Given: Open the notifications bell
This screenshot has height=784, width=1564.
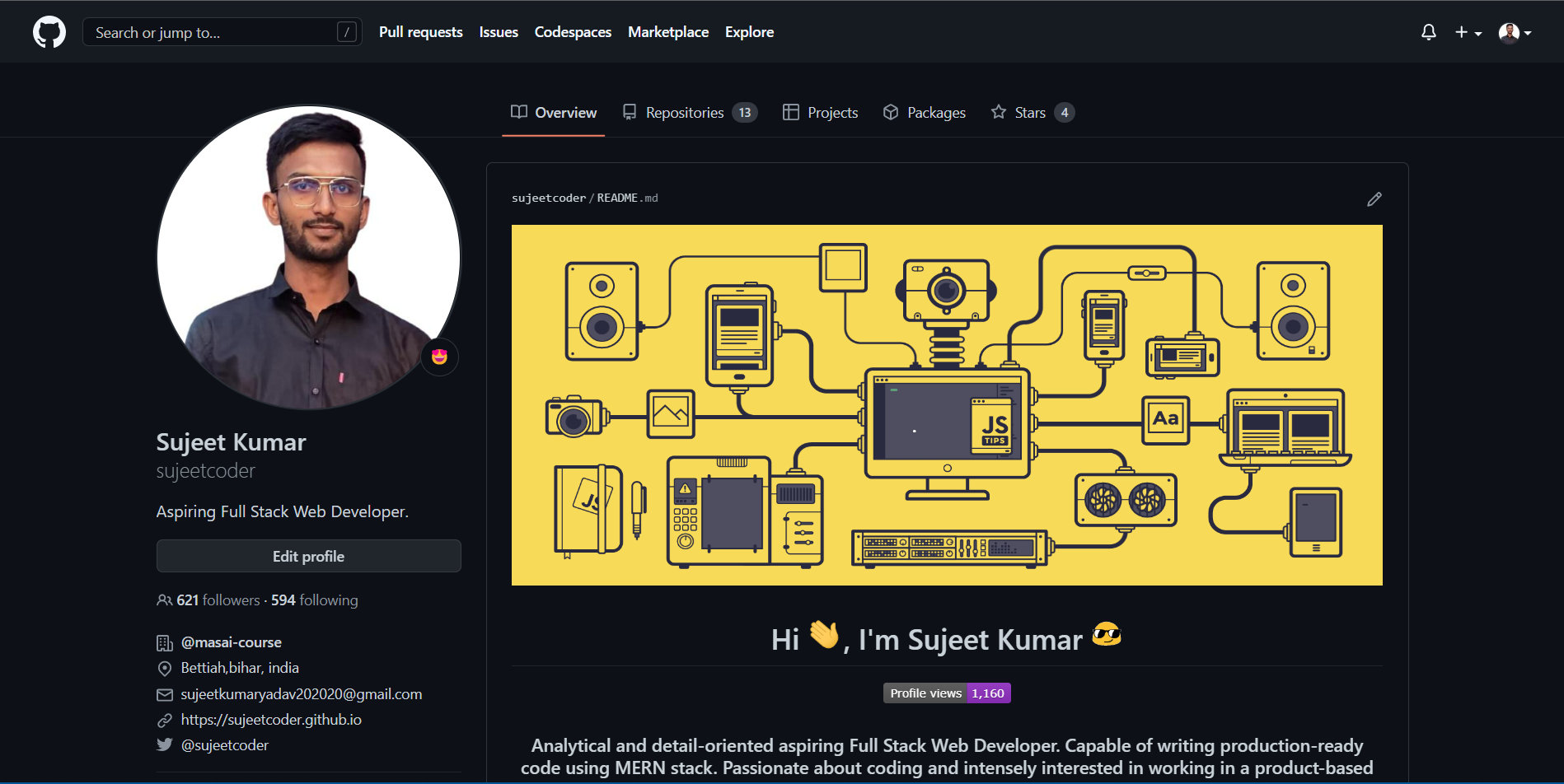Looking at the screenshot, I should point(1429,31).
